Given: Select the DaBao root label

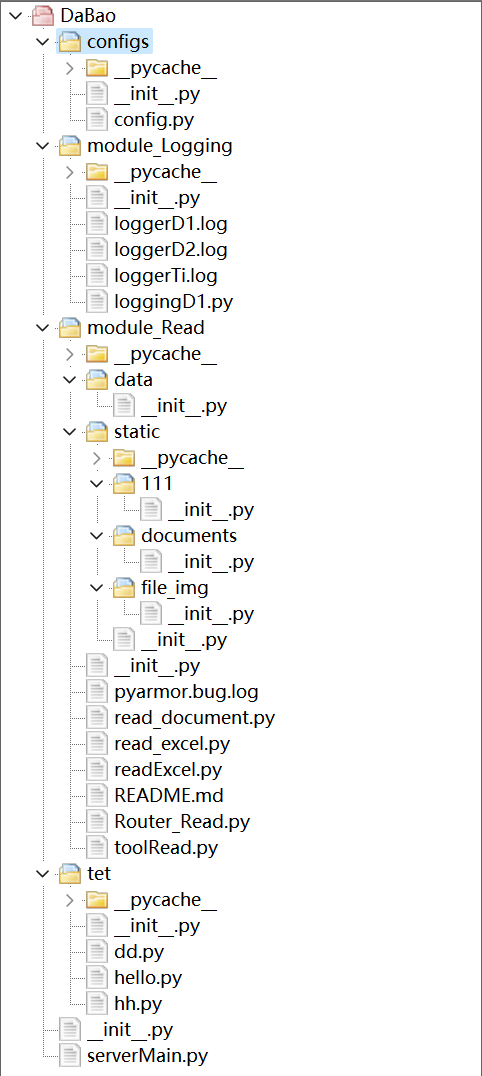Looking at the screenshot, I should [x=88, y=16].
